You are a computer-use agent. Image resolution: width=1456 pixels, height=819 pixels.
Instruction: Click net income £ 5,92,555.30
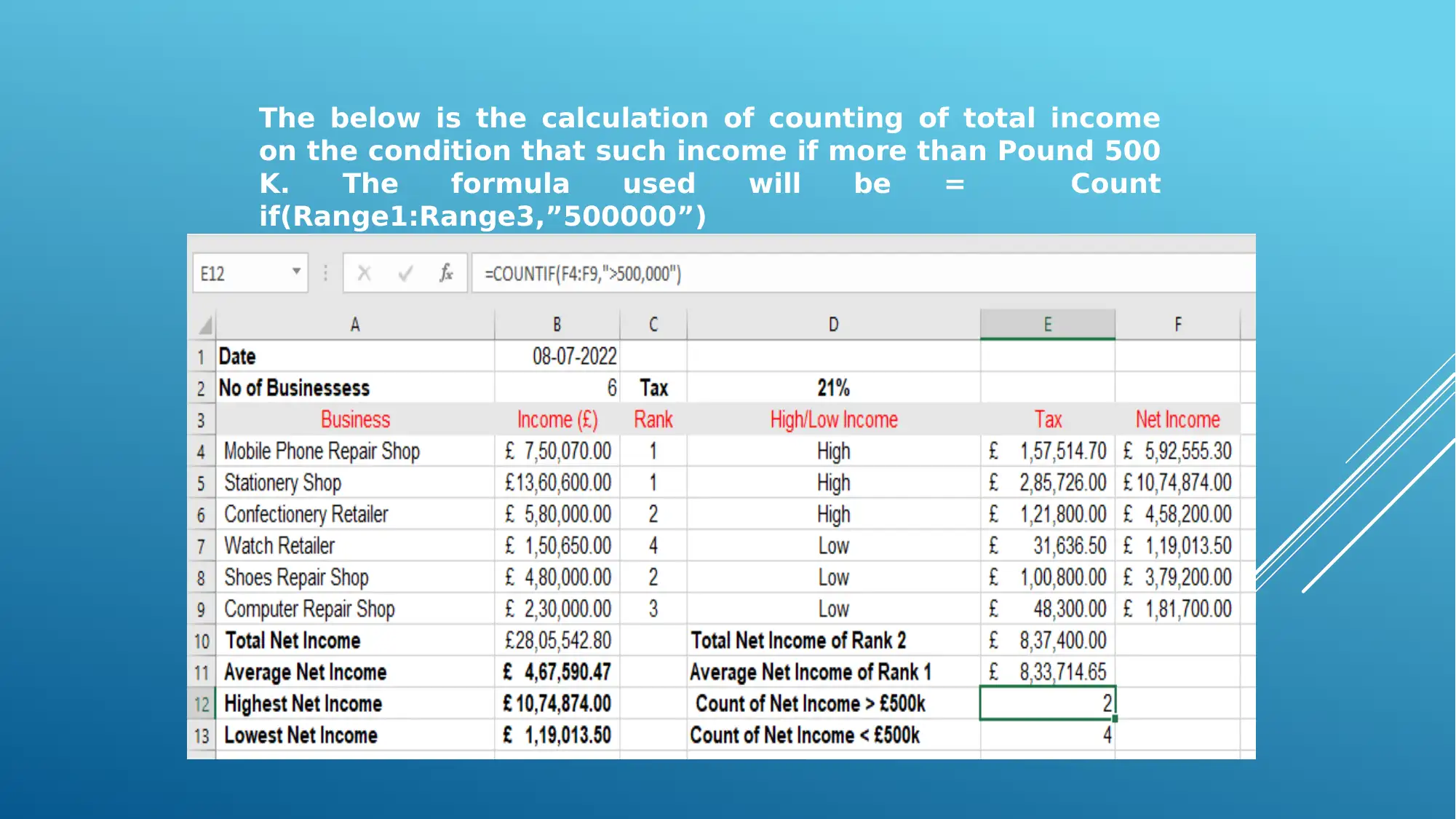pos(1178,451)
